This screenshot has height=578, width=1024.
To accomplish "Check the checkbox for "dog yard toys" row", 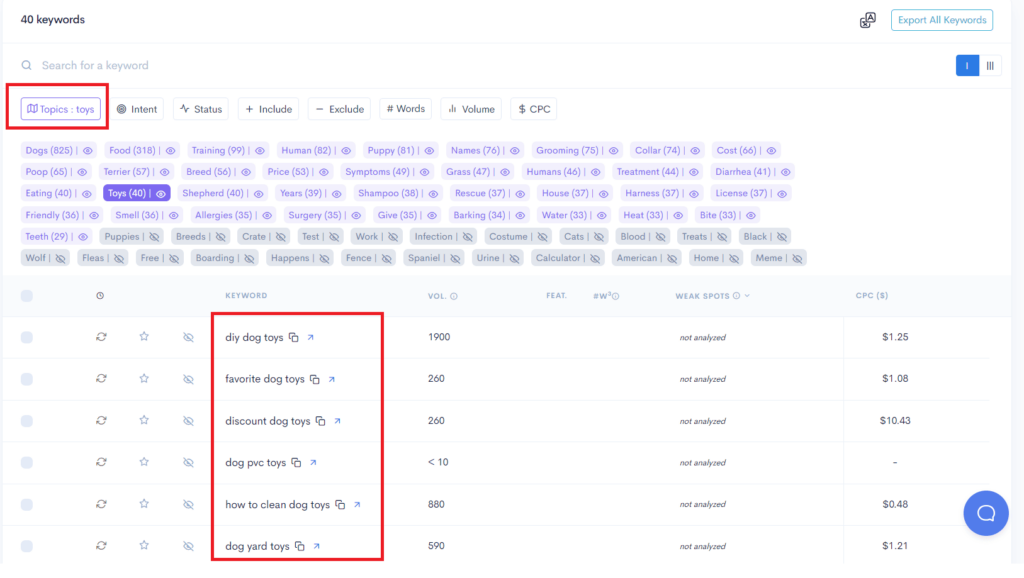I will (26, 546).
